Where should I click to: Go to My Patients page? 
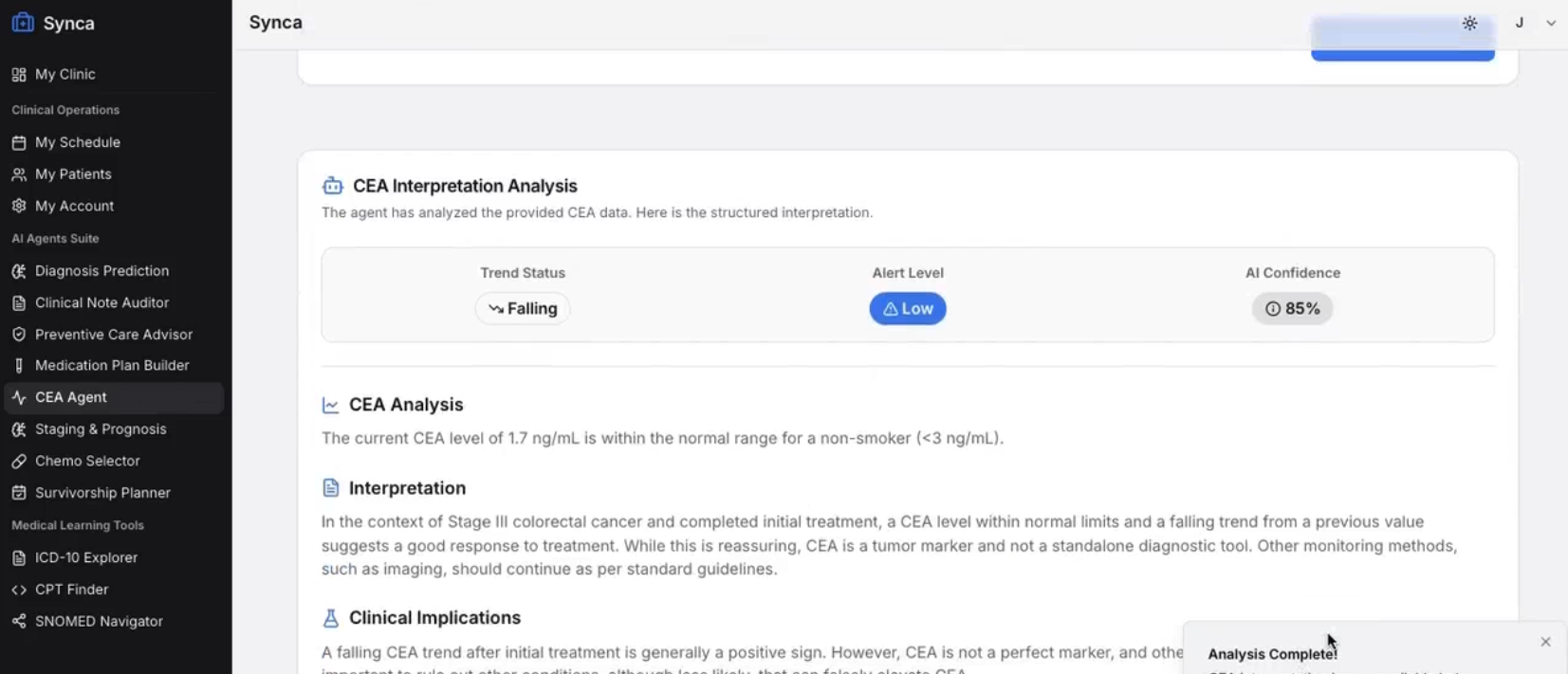[x=73, y=174]
